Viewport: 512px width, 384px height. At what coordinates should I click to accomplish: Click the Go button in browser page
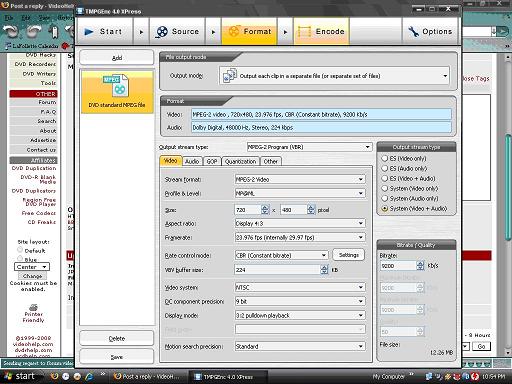(x=481, y=346)
